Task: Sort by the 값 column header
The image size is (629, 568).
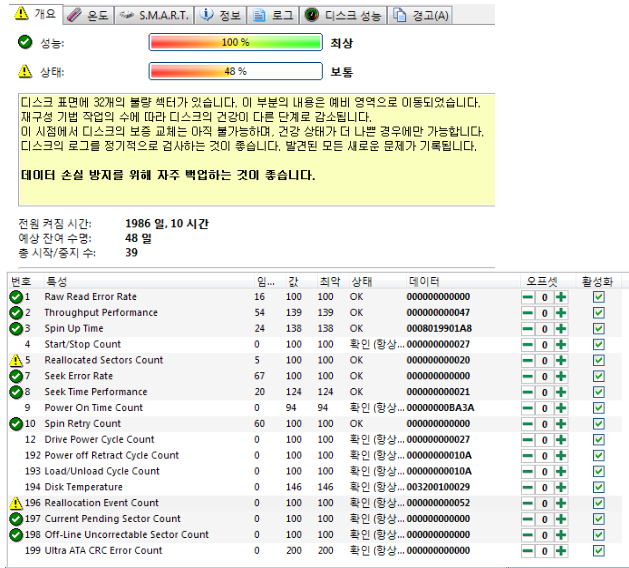Action: coord(301,281)
